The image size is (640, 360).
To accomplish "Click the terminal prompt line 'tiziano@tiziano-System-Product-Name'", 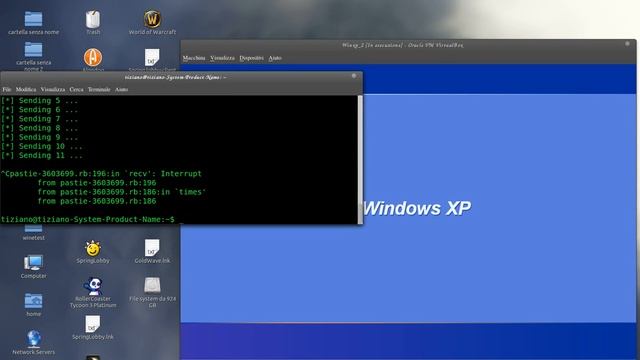I will click(x=87, y=219).
